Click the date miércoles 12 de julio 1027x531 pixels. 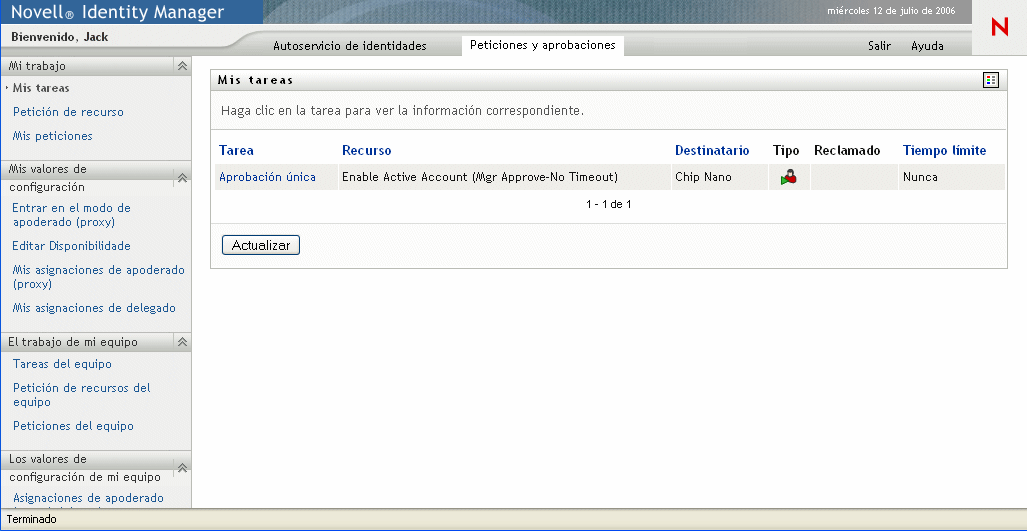pos(891,11)
